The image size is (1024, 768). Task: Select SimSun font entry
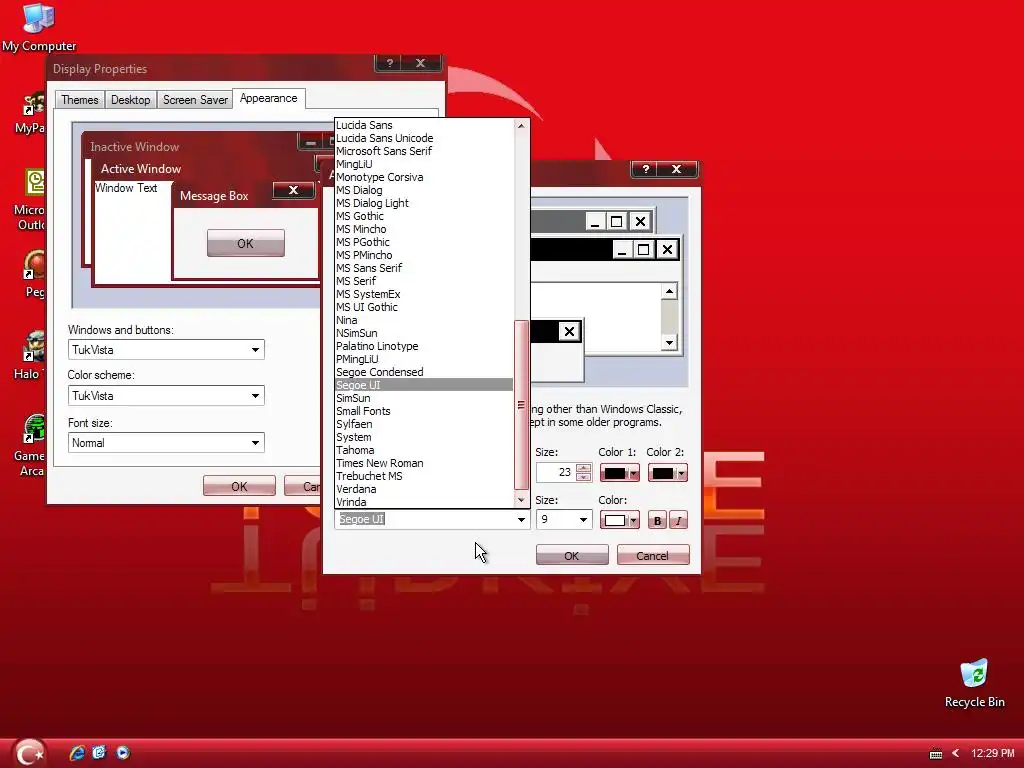click(424, 398)
